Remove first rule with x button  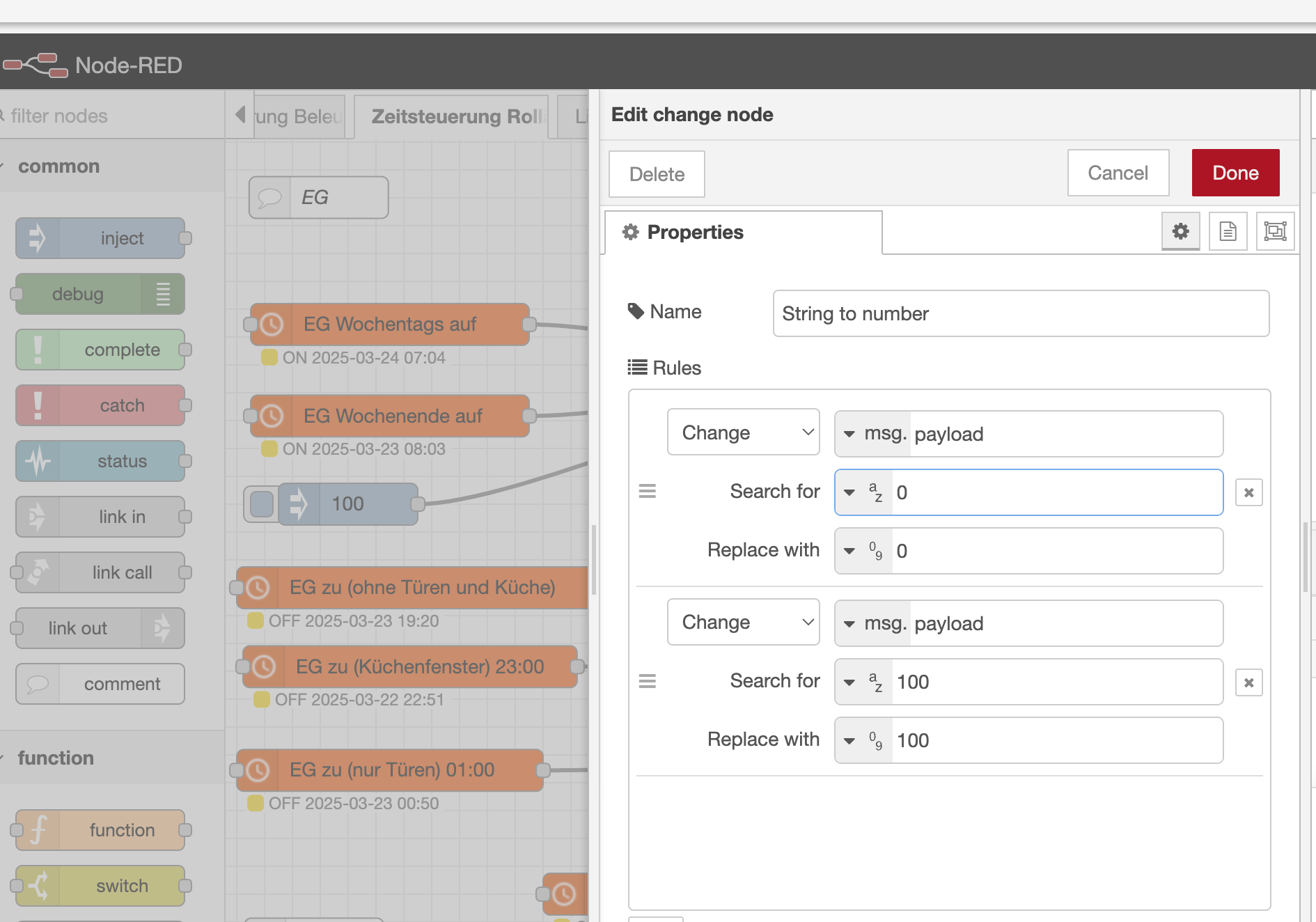coord(1248,492)
